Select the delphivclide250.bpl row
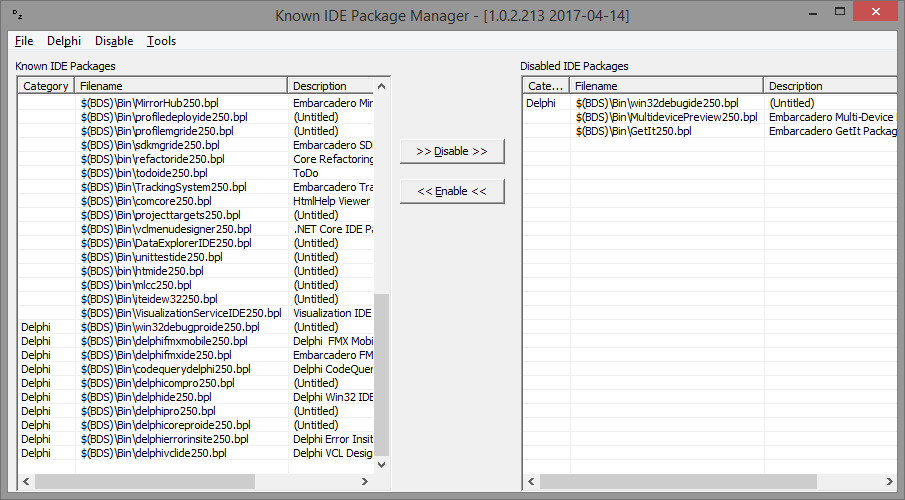 click(196, 453)
